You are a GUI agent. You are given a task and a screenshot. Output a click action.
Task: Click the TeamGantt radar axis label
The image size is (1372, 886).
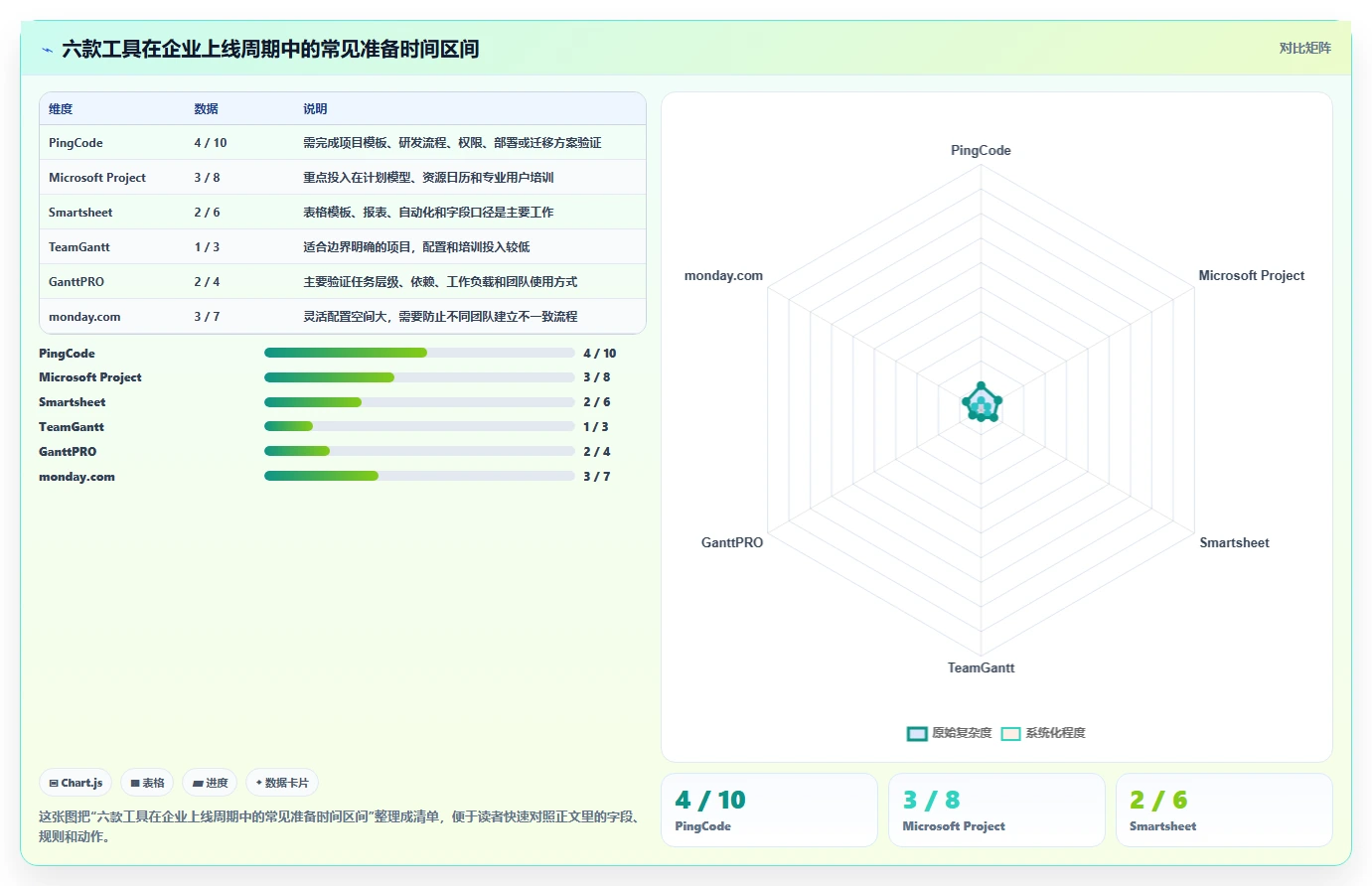981,668
